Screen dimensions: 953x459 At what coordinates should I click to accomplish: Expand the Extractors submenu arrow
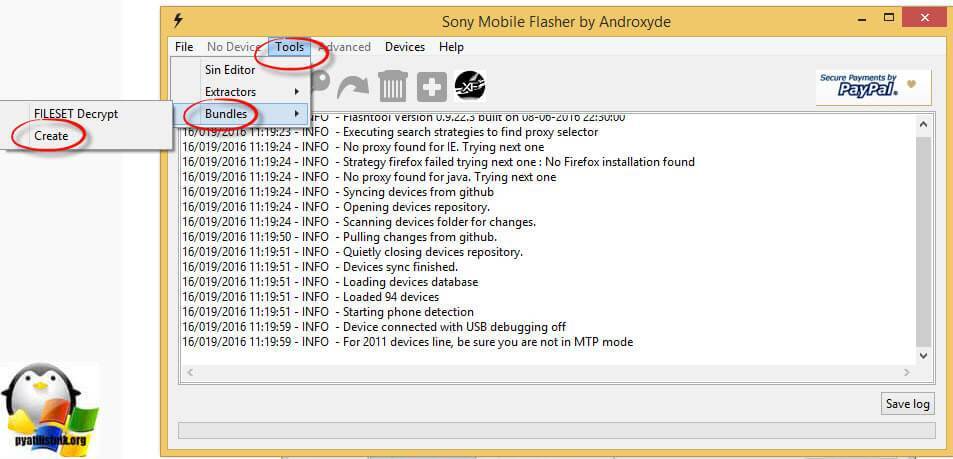coord(297,92)
